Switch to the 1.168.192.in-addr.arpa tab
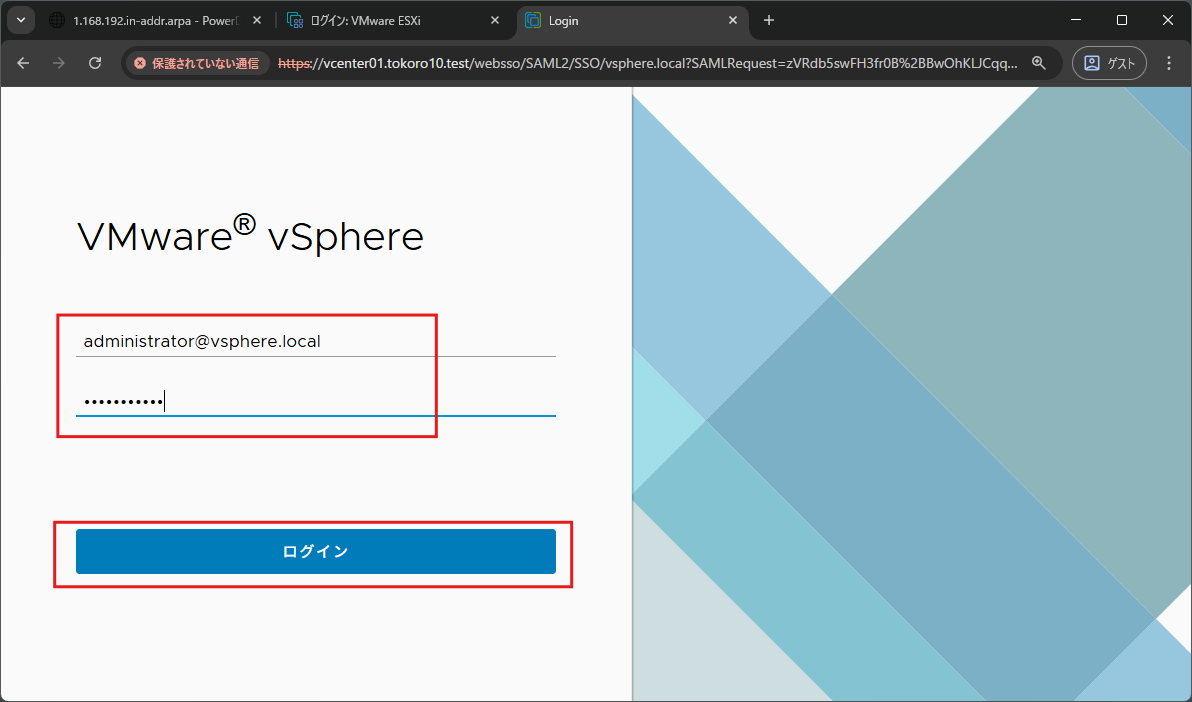The width and height of the screenshot is (1192, 702). 156,21
